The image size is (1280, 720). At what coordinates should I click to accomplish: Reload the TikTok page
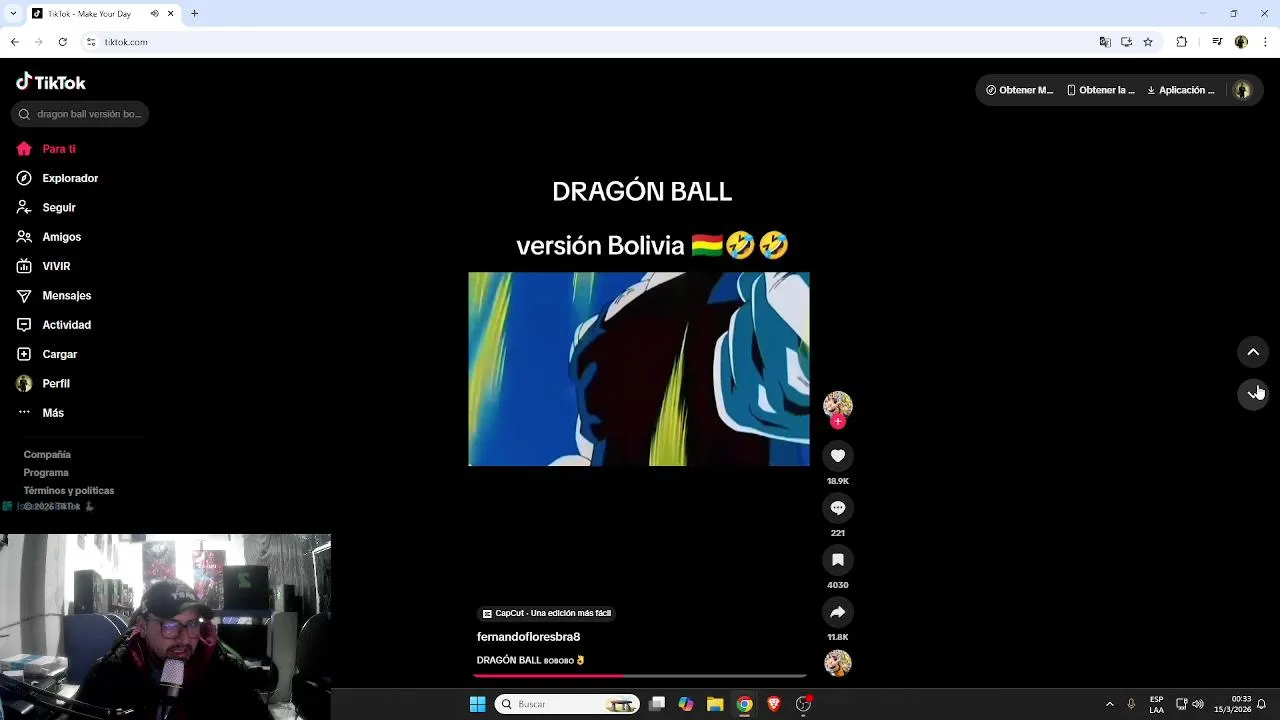(x=62, y=42)
